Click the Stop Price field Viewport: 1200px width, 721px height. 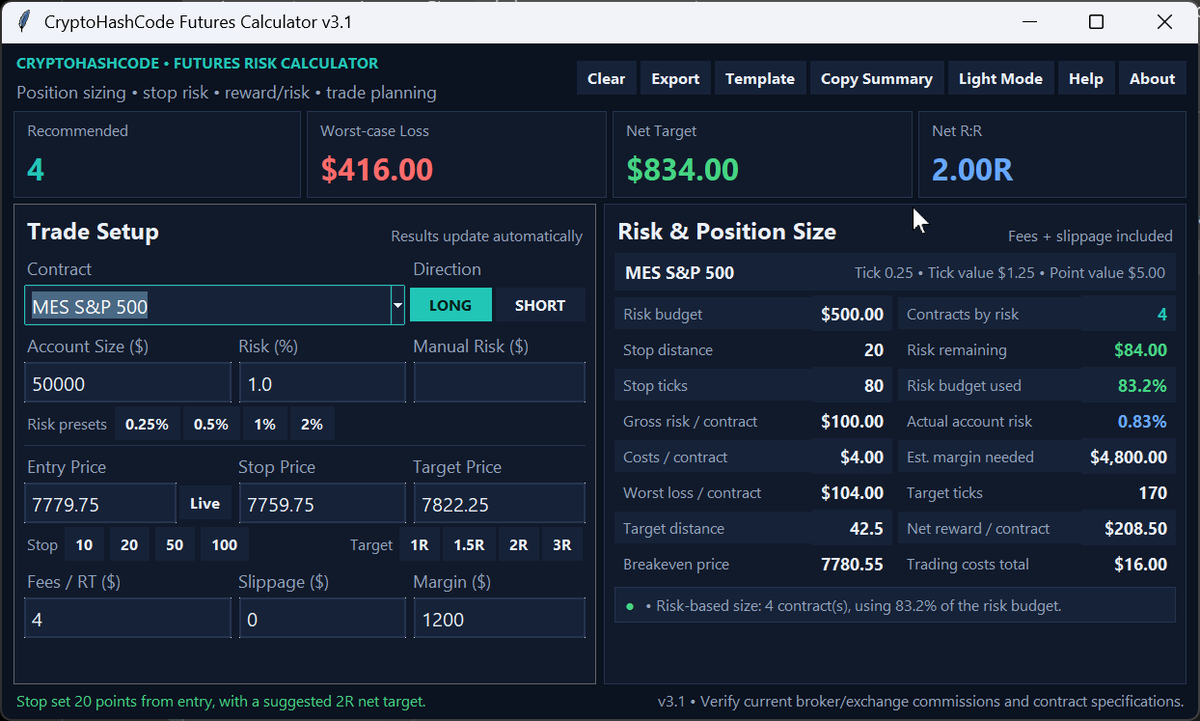click(x=322, y=504)
